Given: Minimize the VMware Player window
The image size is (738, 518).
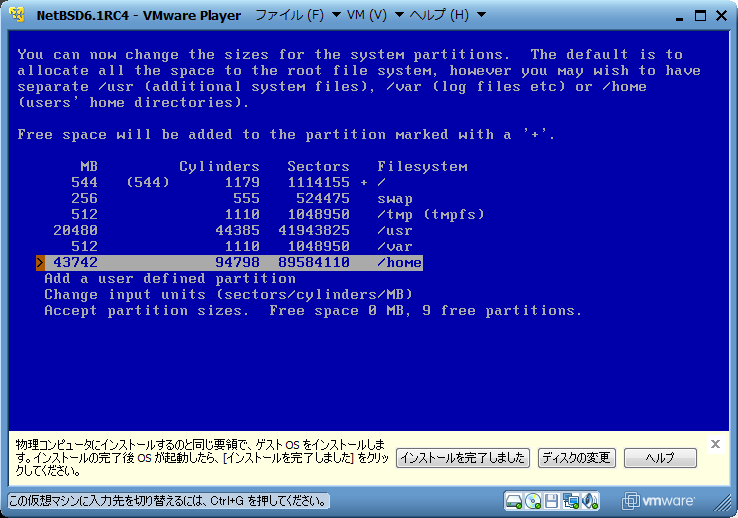Looking at the screenshot, I should point(679,18).
